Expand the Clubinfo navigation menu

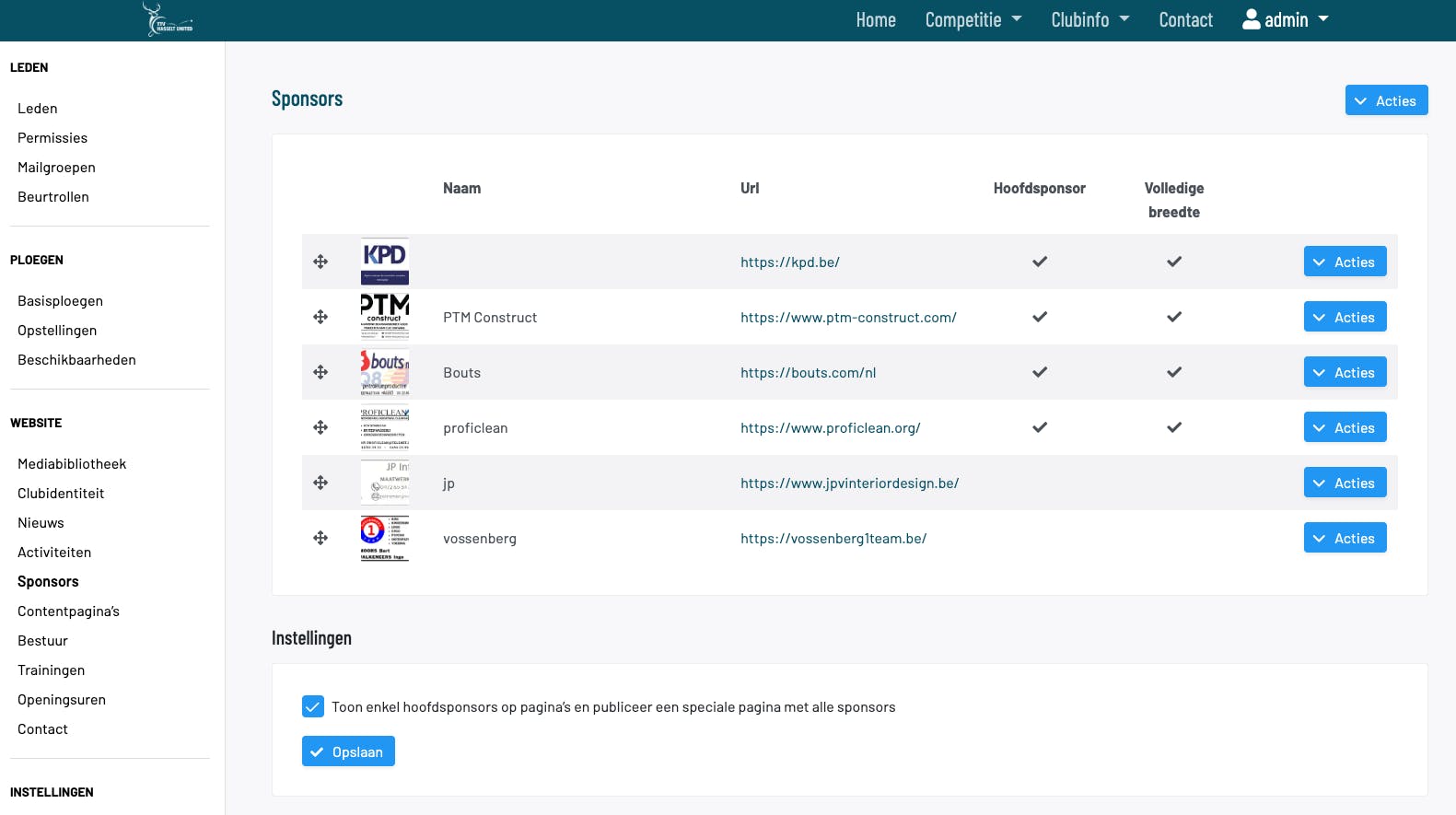pyautogui.click(x=1089, y=19)
